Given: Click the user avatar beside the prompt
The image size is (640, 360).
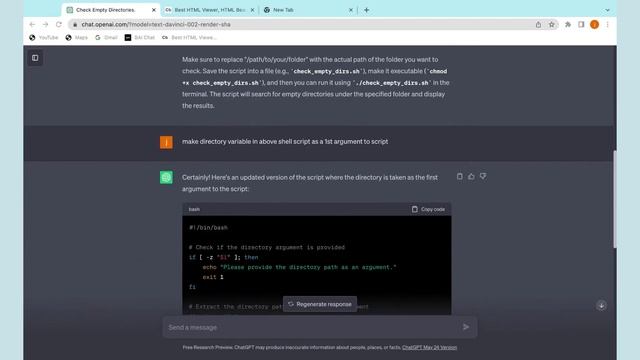Looking at the screenshot, I should [166, 142].
